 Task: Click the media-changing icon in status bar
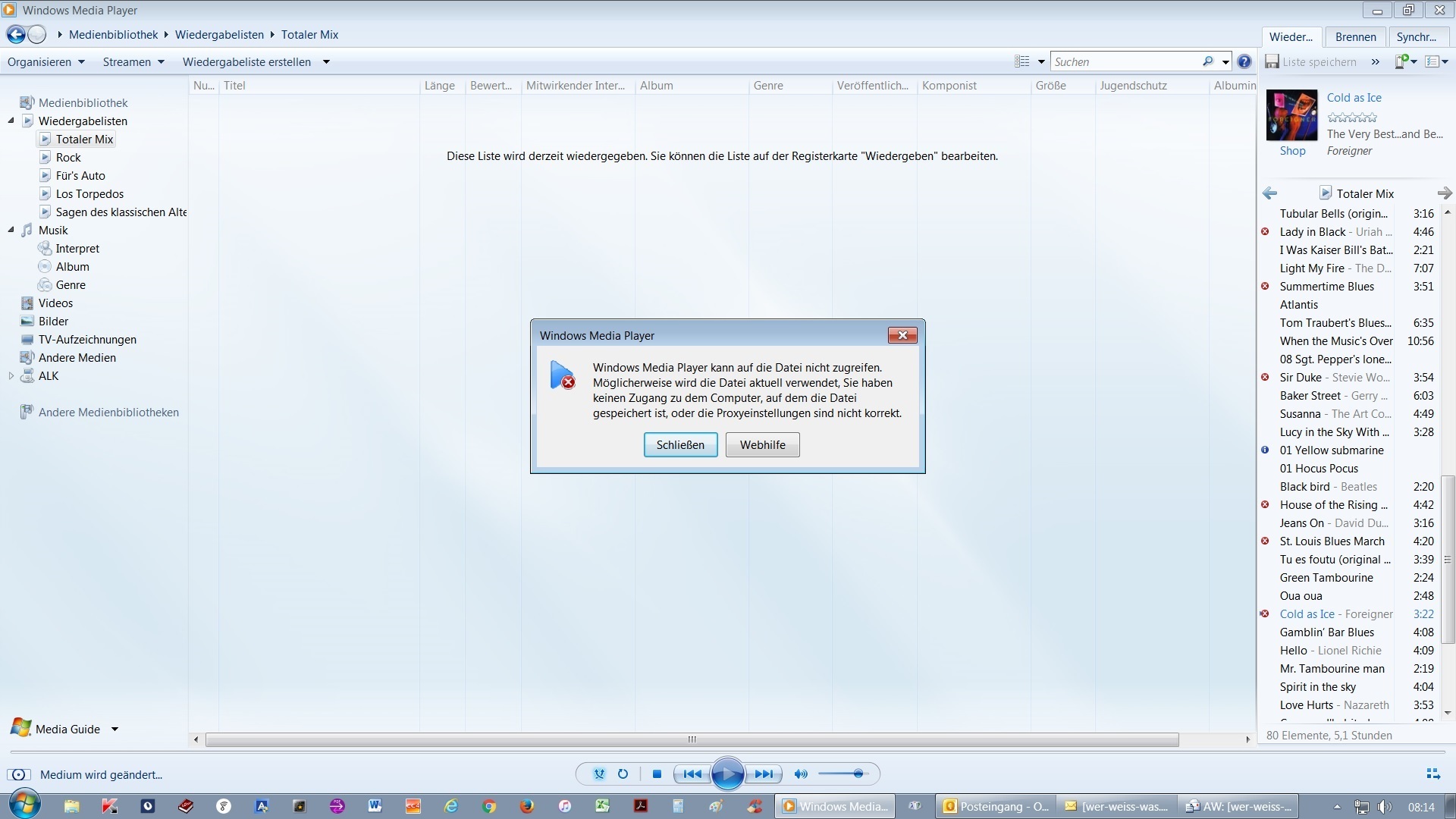tap(19, 774)
